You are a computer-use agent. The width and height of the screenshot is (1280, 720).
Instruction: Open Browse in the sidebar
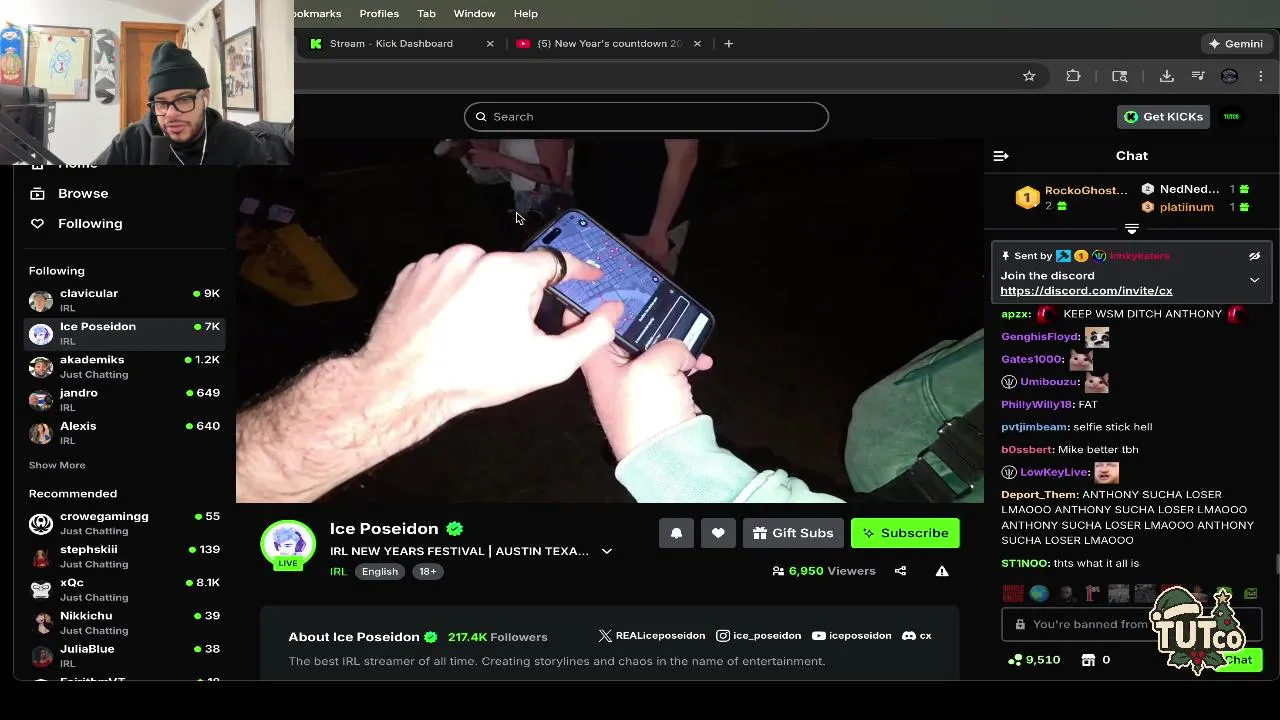[83, 193]
